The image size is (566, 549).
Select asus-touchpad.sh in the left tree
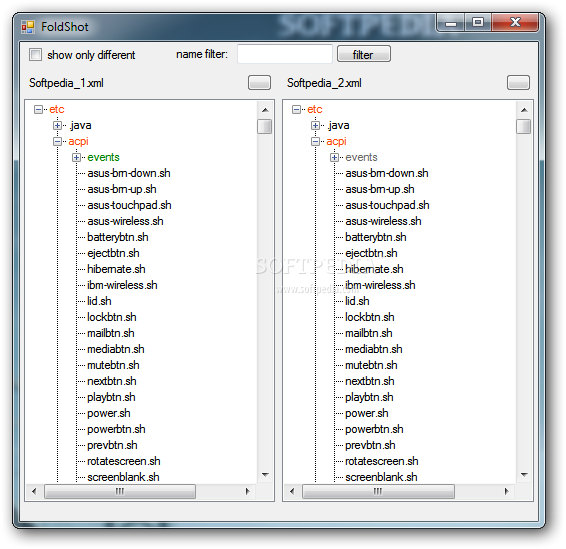(129, 205)
